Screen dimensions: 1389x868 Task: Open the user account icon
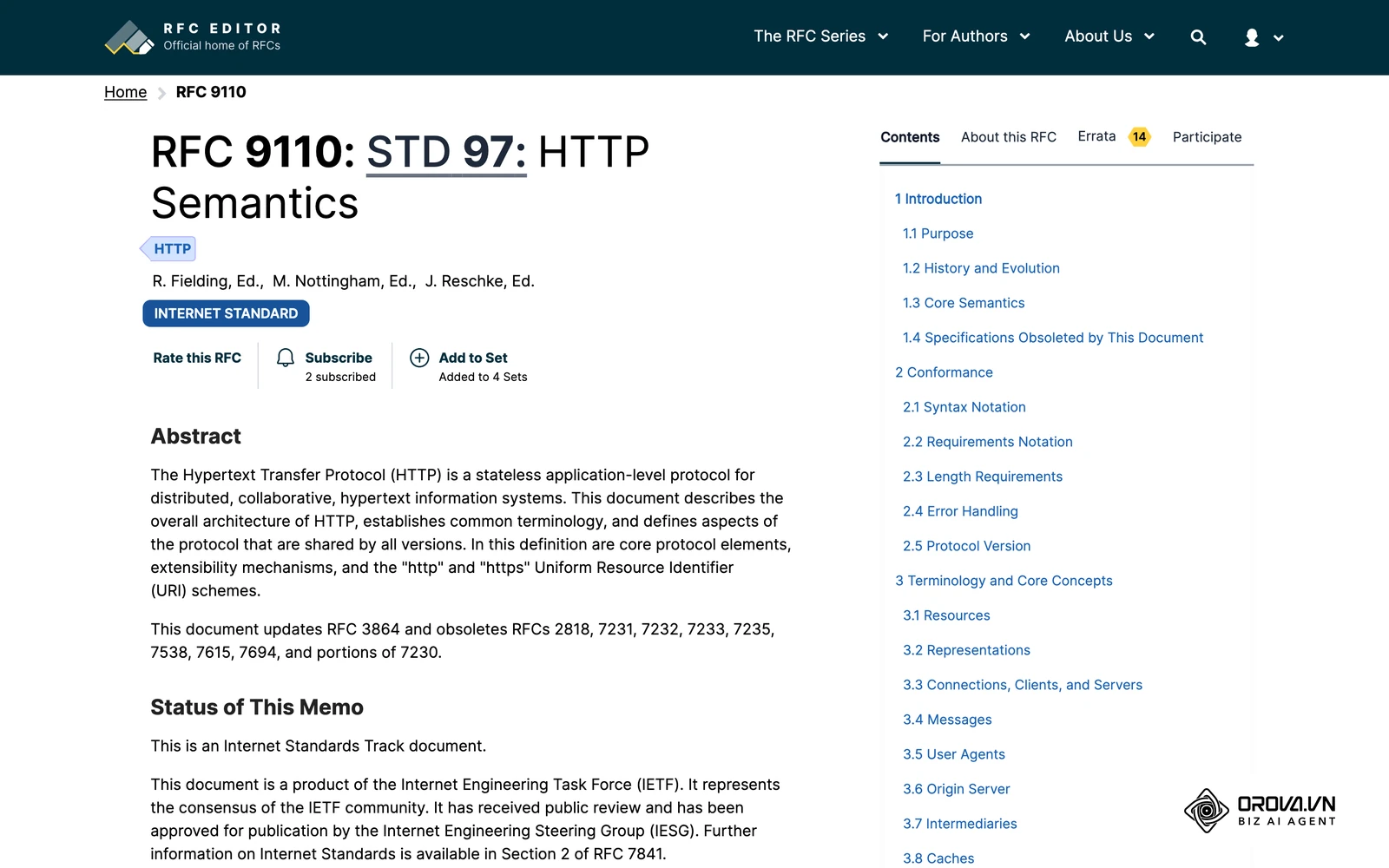pos(1252,37)
